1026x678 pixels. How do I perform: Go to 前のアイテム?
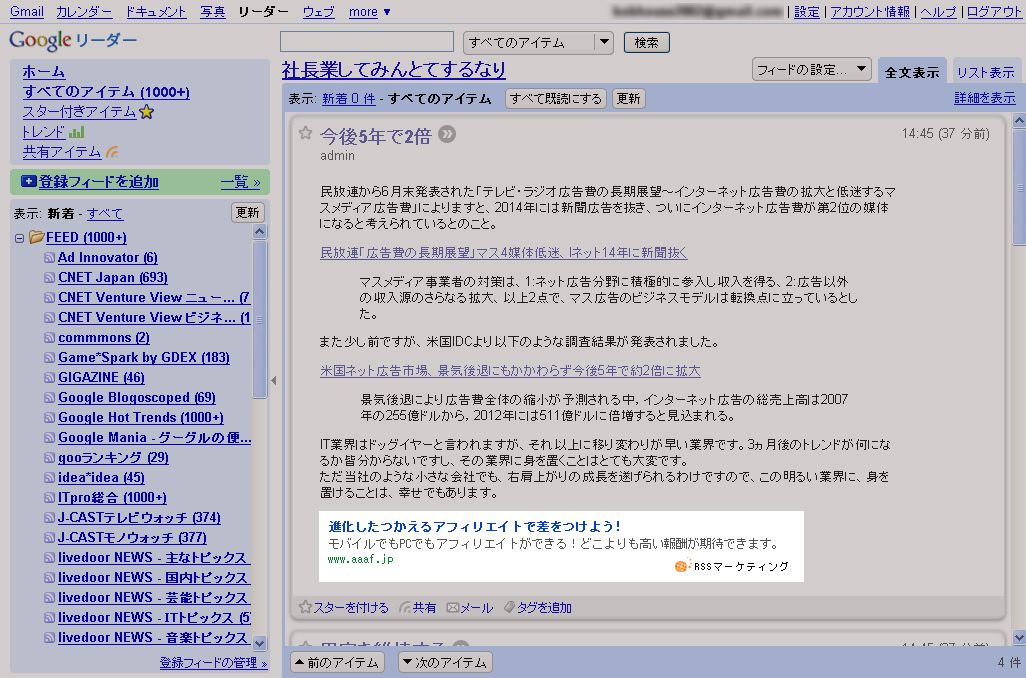point(337,662)
